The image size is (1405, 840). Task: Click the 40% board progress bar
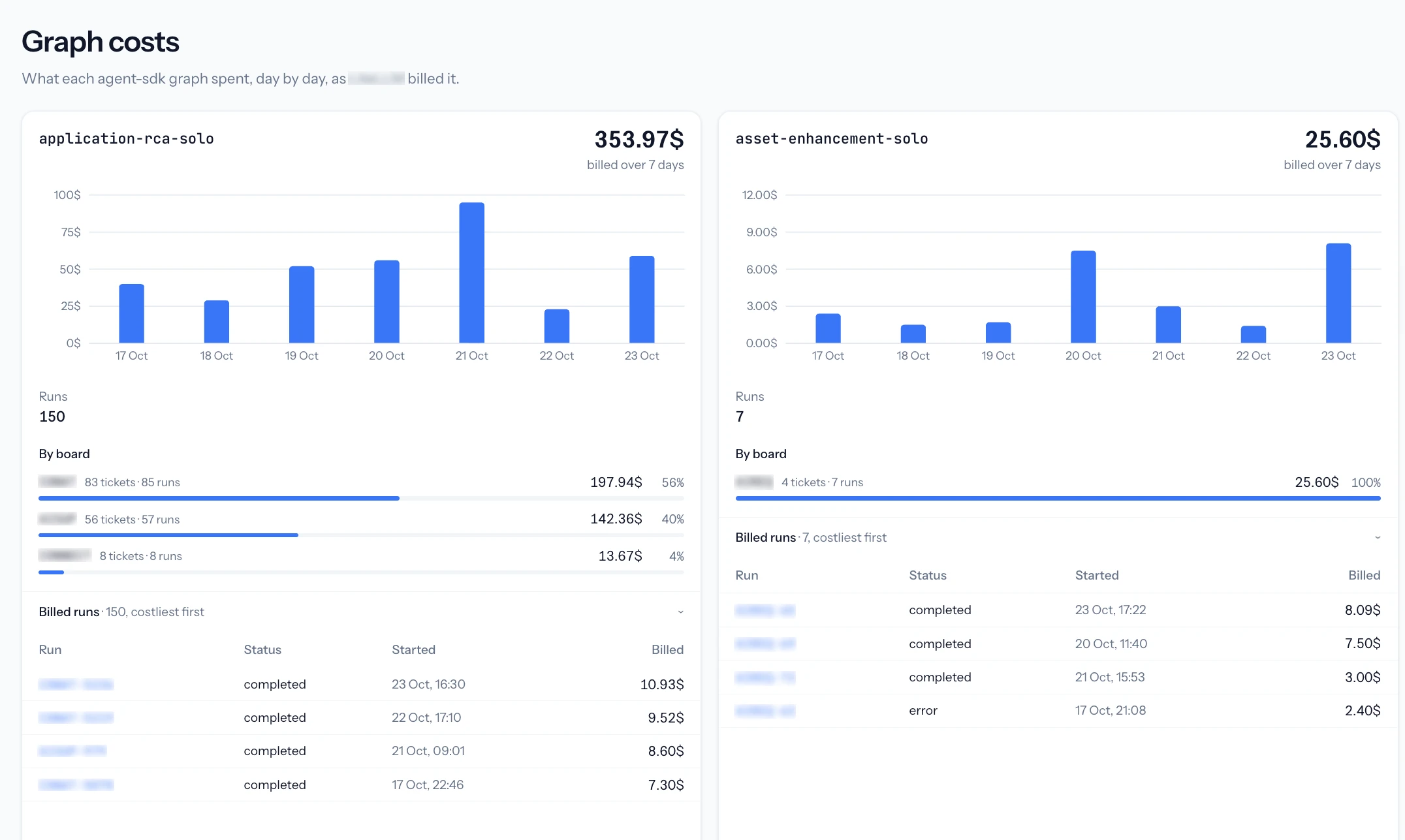(361, 535)
